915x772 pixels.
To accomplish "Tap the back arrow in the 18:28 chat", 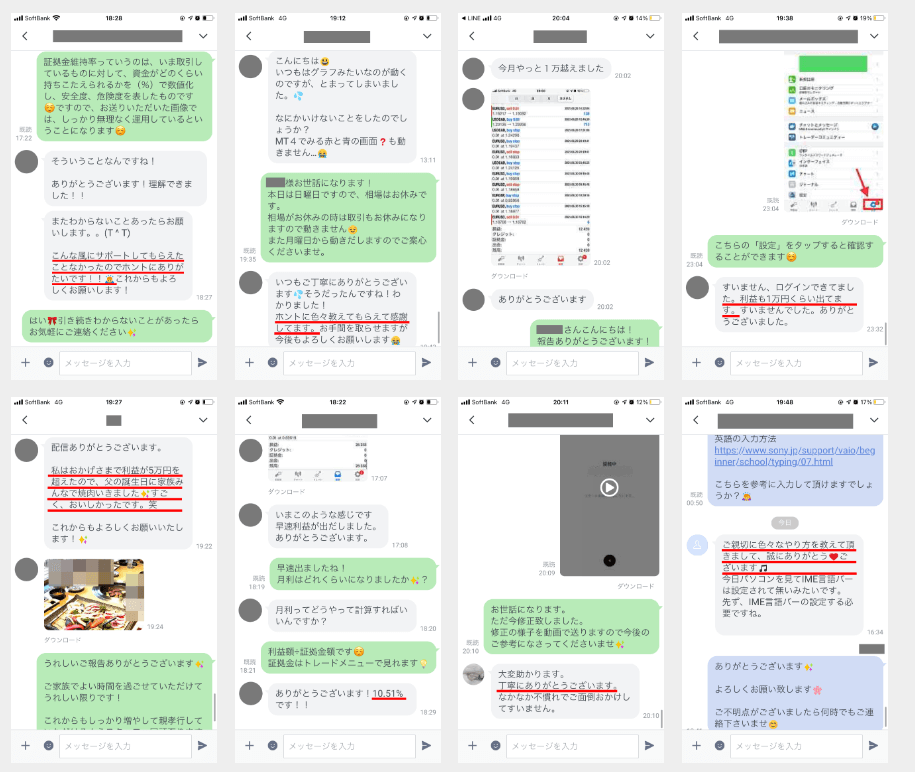I will coord(25,36).
